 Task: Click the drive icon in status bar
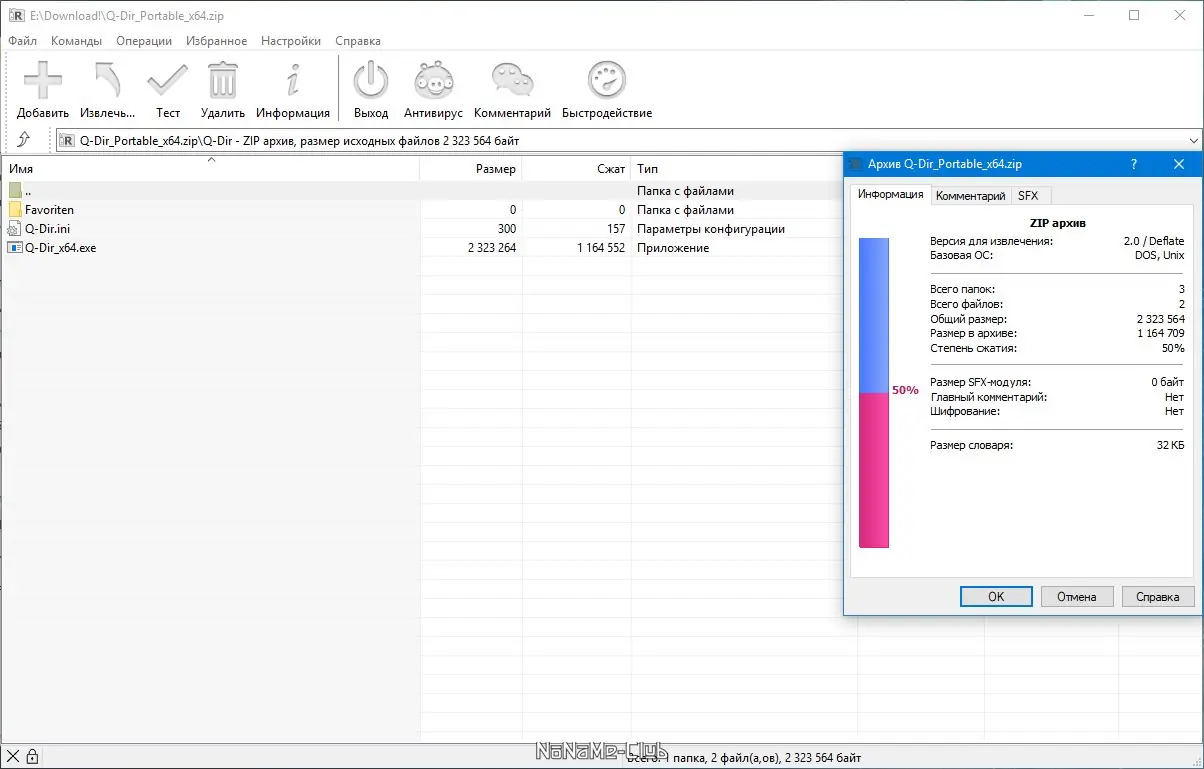pyautogui.click(x=12, y=756)
